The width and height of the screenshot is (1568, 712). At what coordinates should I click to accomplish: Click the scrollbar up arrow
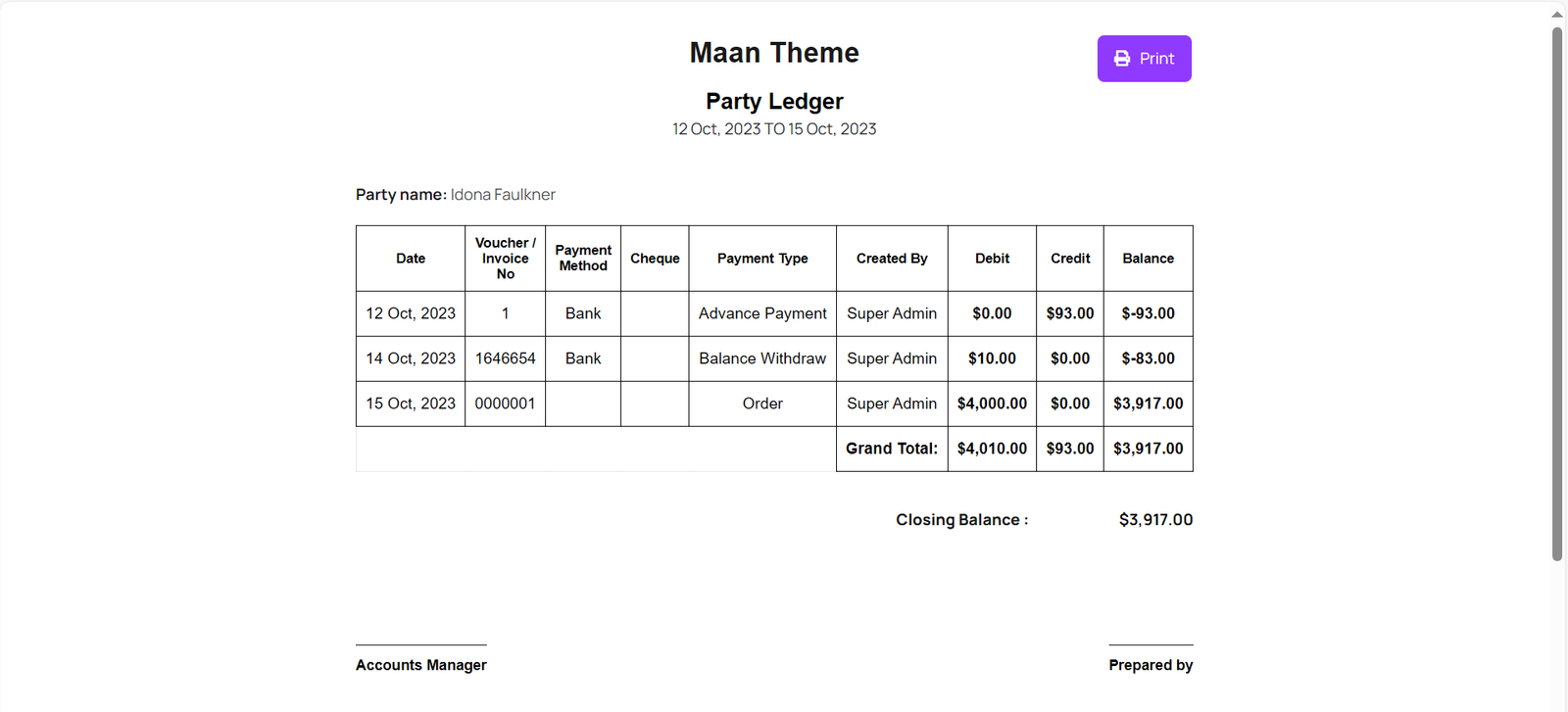(x=1557, y=14)
